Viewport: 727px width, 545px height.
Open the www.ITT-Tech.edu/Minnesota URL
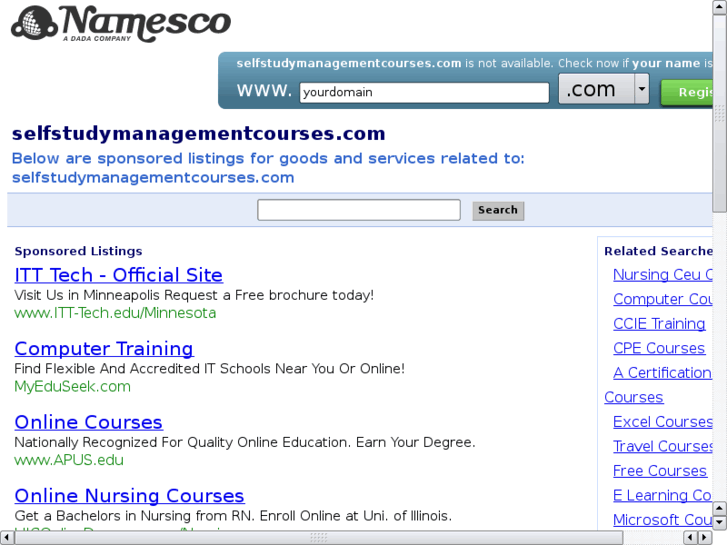coord(115,313)
